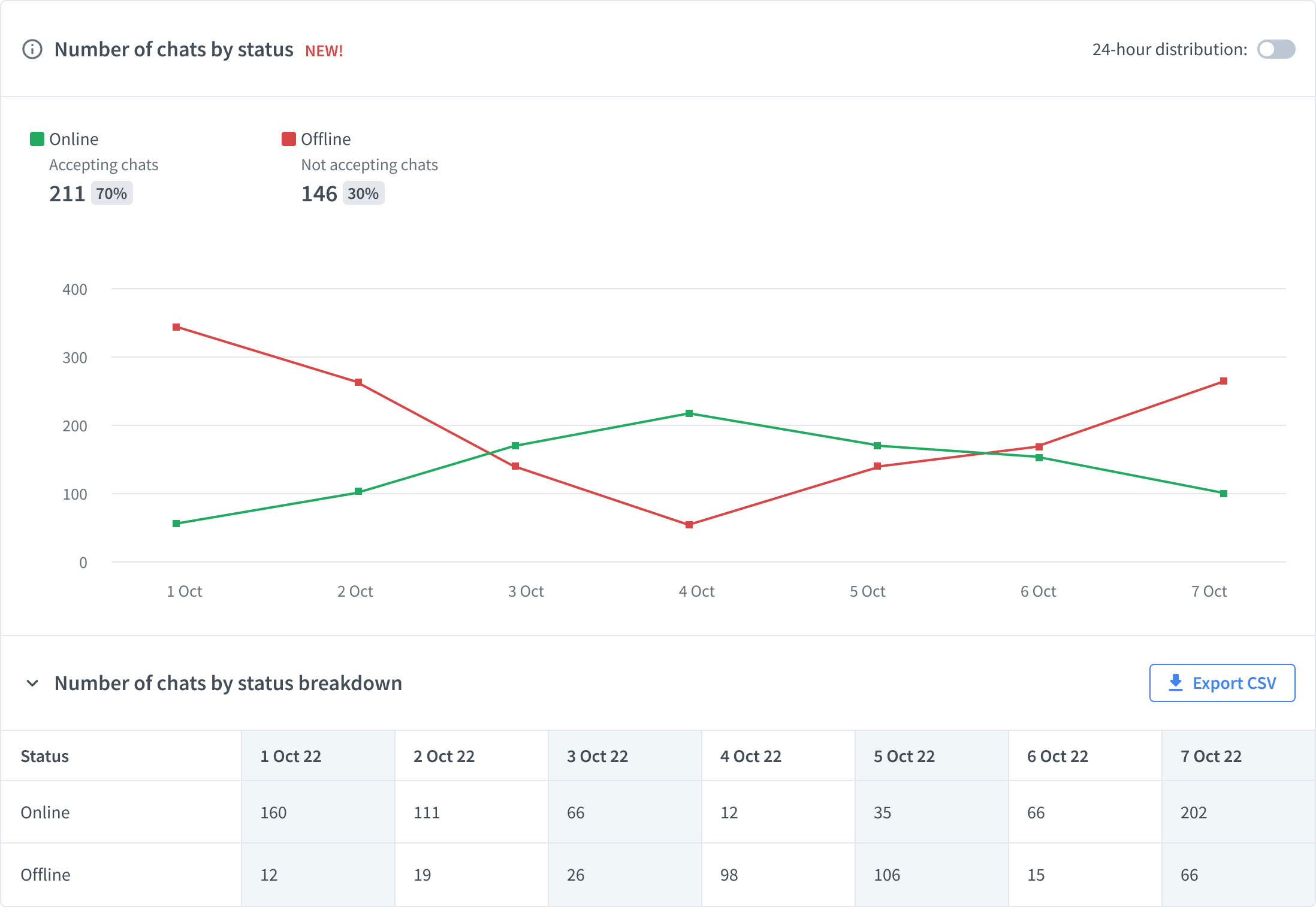1316x907 pixels.
Task: Click the Online cell value 35
Action: pyautogui.click(x=883, y=812)
